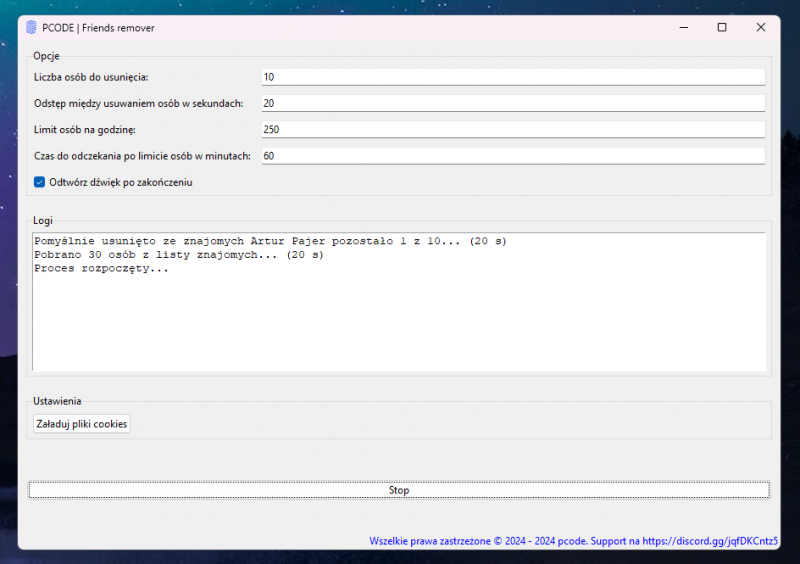Select the 'Limit osób na godzinę' field
Screen dimensions: 800x564
point(512,129)
